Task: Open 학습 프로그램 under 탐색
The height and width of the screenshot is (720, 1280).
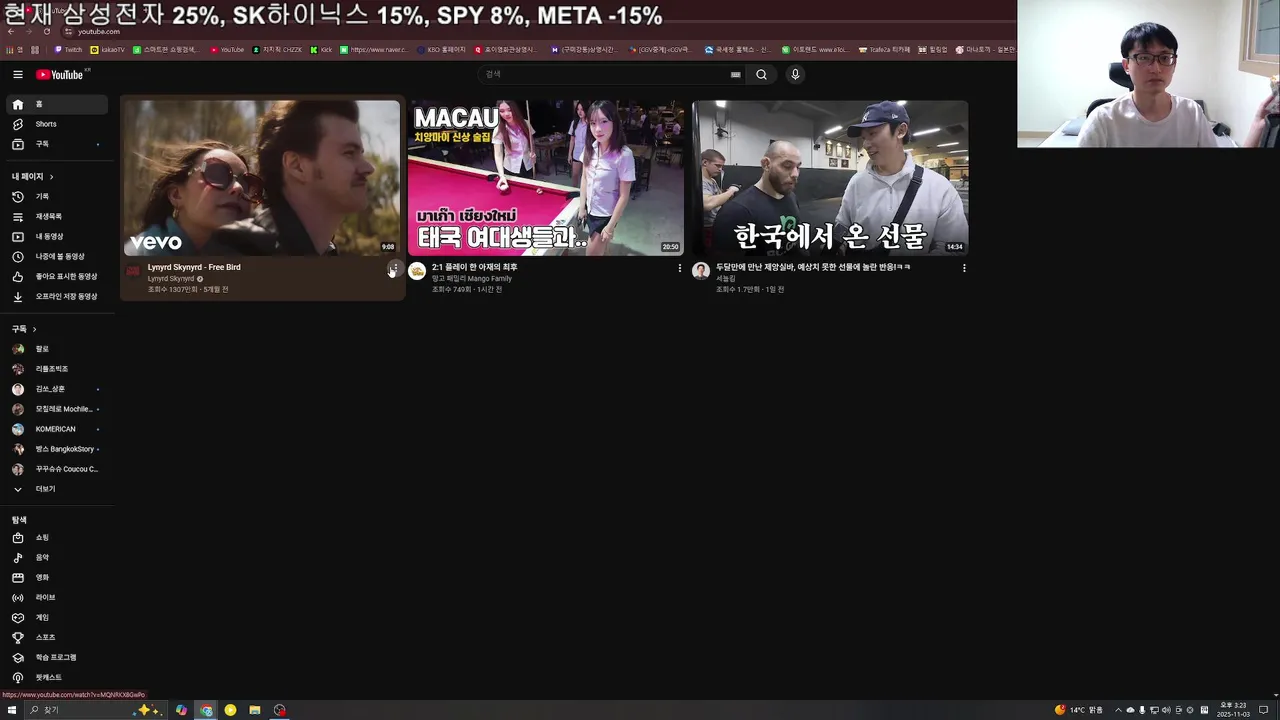Action: point(57,658)
